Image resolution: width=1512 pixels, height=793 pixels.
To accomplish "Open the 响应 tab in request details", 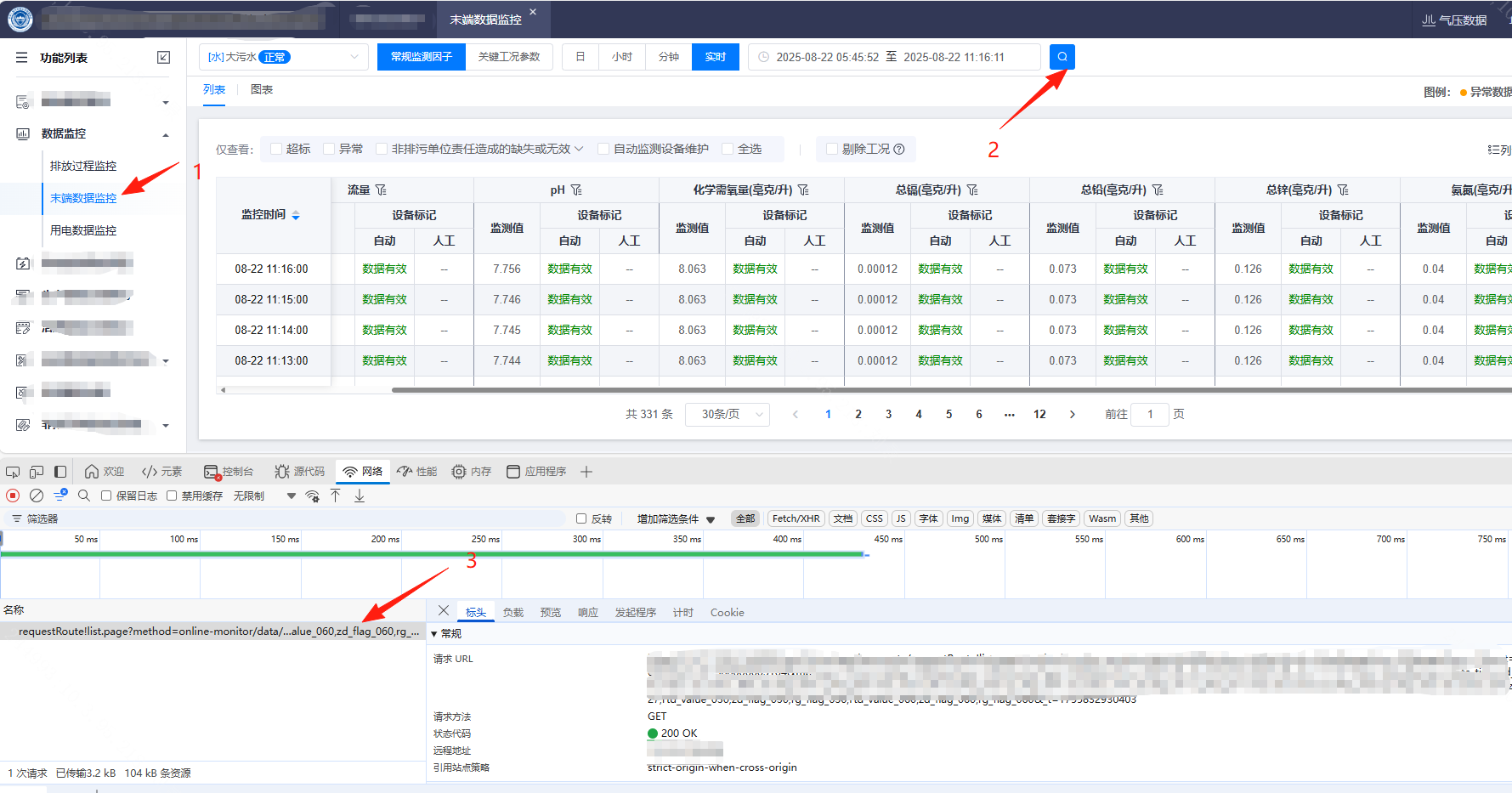I will click(588, 613).
